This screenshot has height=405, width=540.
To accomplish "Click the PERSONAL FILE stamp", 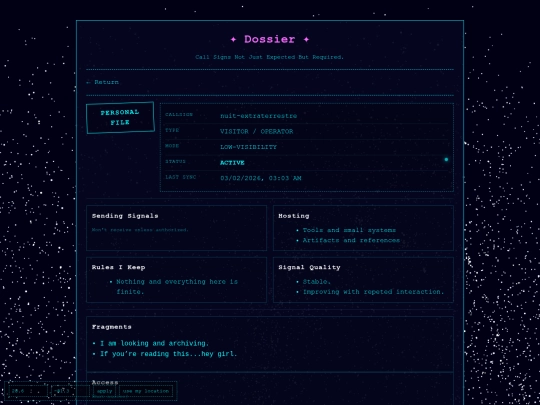I will (120, 117).
